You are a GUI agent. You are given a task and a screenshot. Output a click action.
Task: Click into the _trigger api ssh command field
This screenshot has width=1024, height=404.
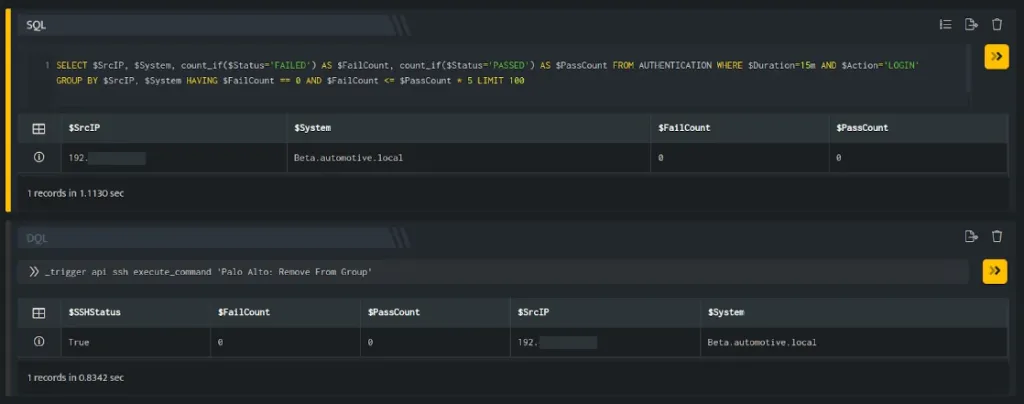point(492,272)
